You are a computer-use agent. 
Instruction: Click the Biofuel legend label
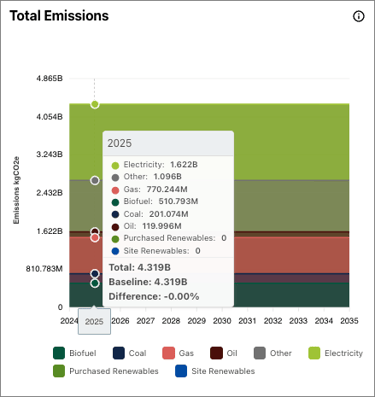83,353
